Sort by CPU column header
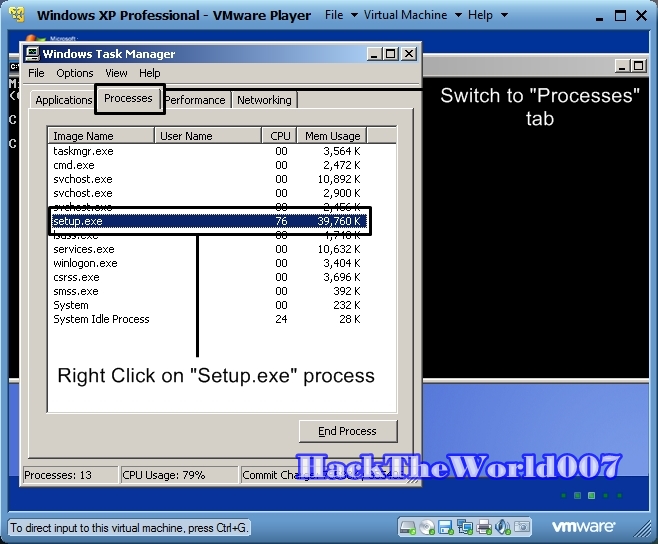658x544 pixels. [x=279, y=136]
